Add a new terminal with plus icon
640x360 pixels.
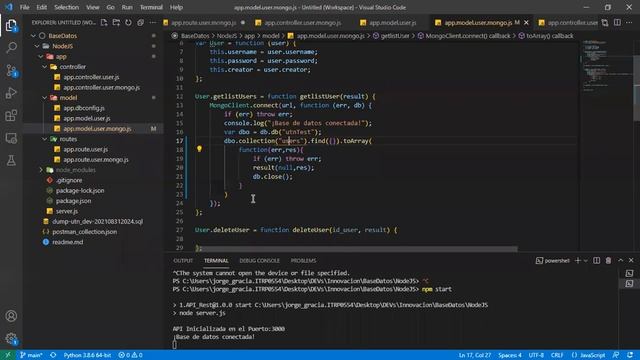pyautogui.click(x=578, y=260)
